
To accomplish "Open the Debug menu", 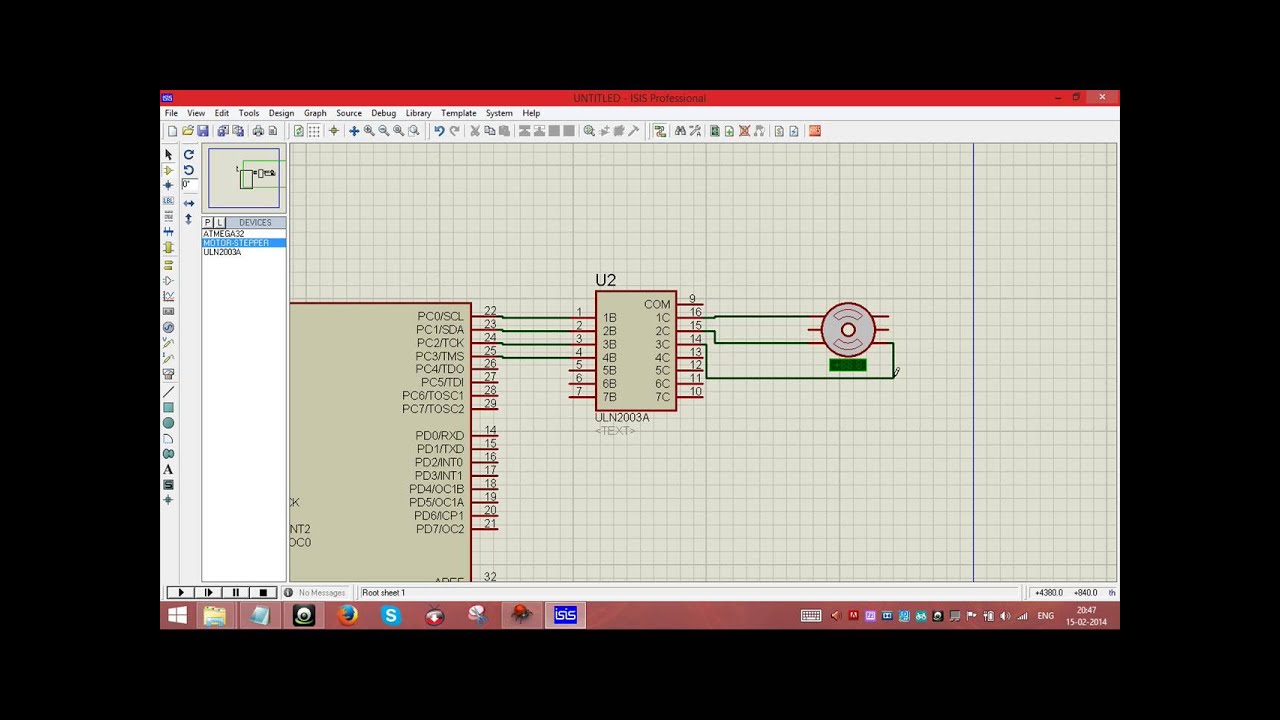I will click(383, 113).
